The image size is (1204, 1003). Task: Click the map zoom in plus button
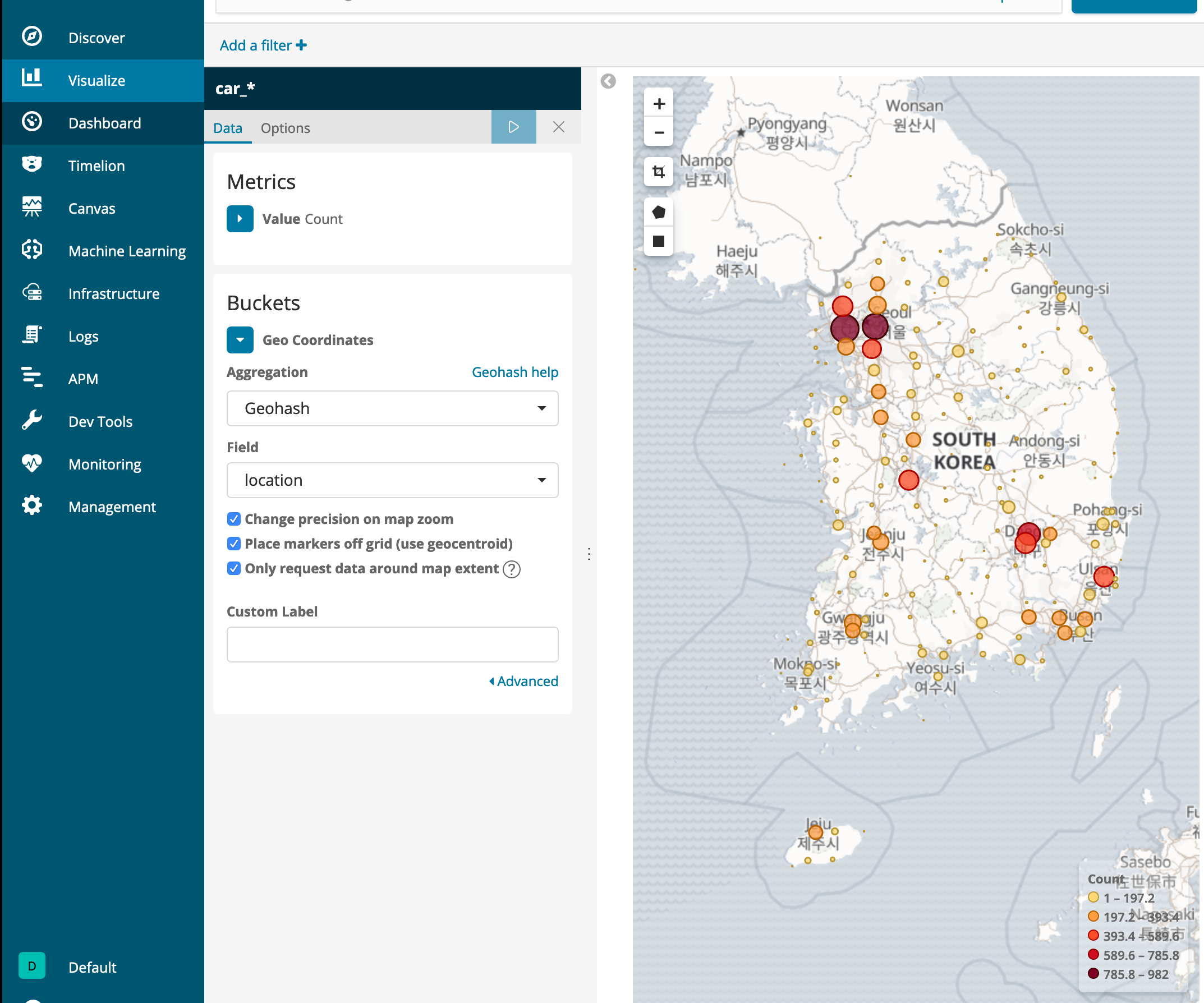(659, 104)
